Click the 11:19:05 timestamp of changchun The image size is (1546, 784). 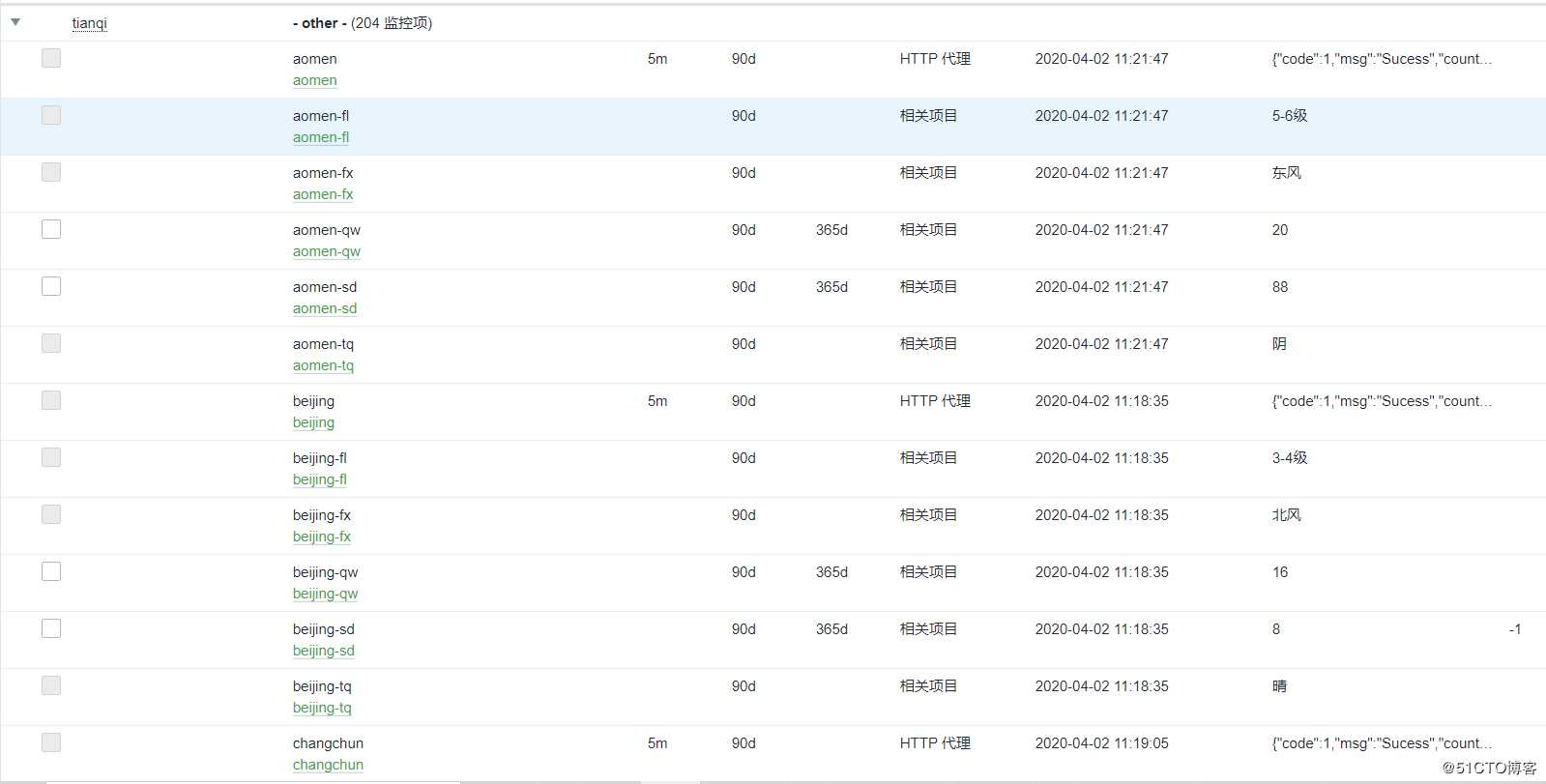(1101, 743)
